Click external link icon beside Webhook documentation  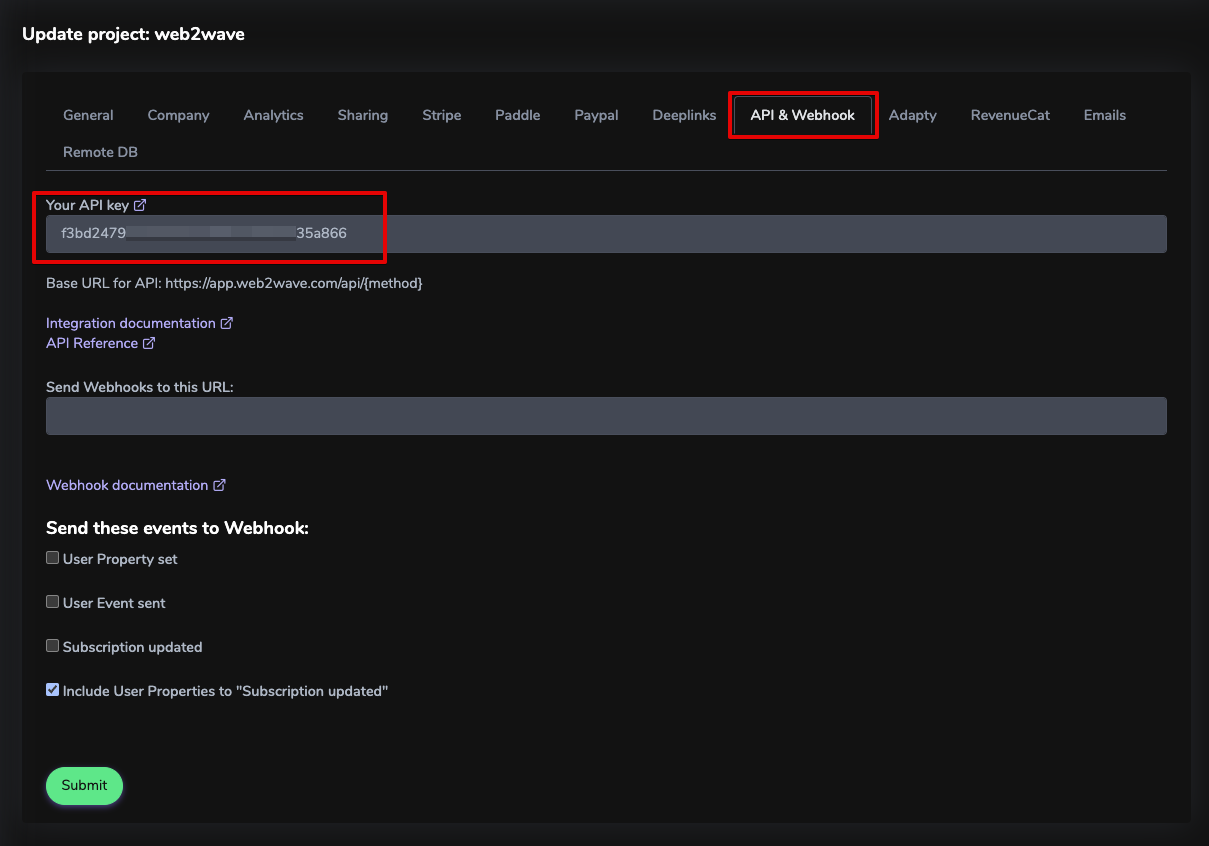(219, 485)
